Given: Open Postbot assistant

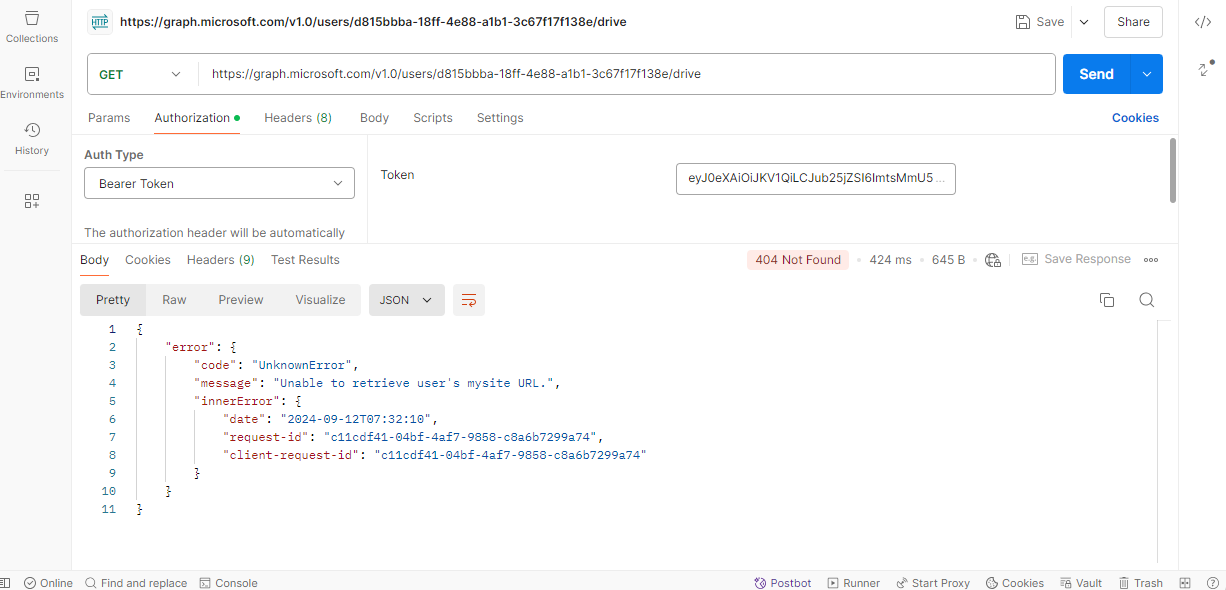Looking at the screenshot, I should pyautogui.click(x=783, y=583).
